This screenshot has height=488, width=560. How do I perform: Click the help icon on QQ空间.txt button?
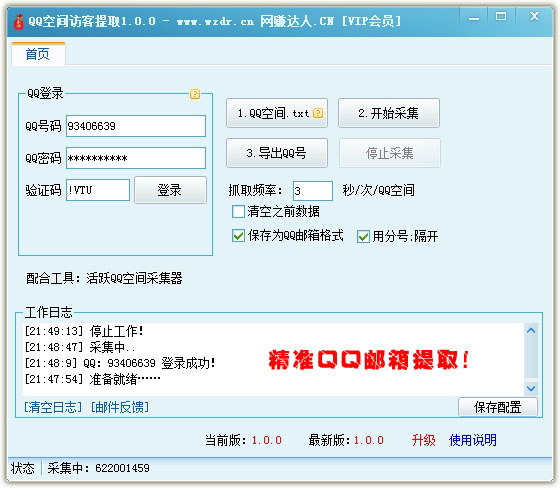[318, 113]
